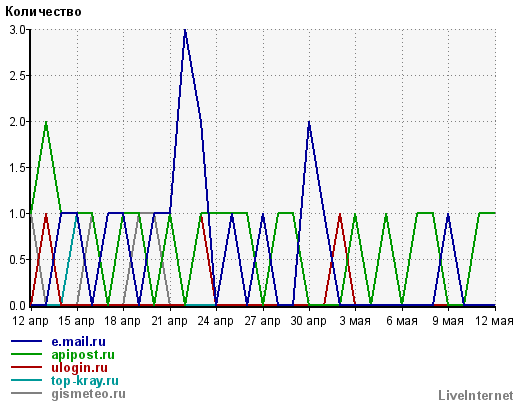
Task: Click the gray line swatch for gismeteo.ru
Action: [27, 393]
